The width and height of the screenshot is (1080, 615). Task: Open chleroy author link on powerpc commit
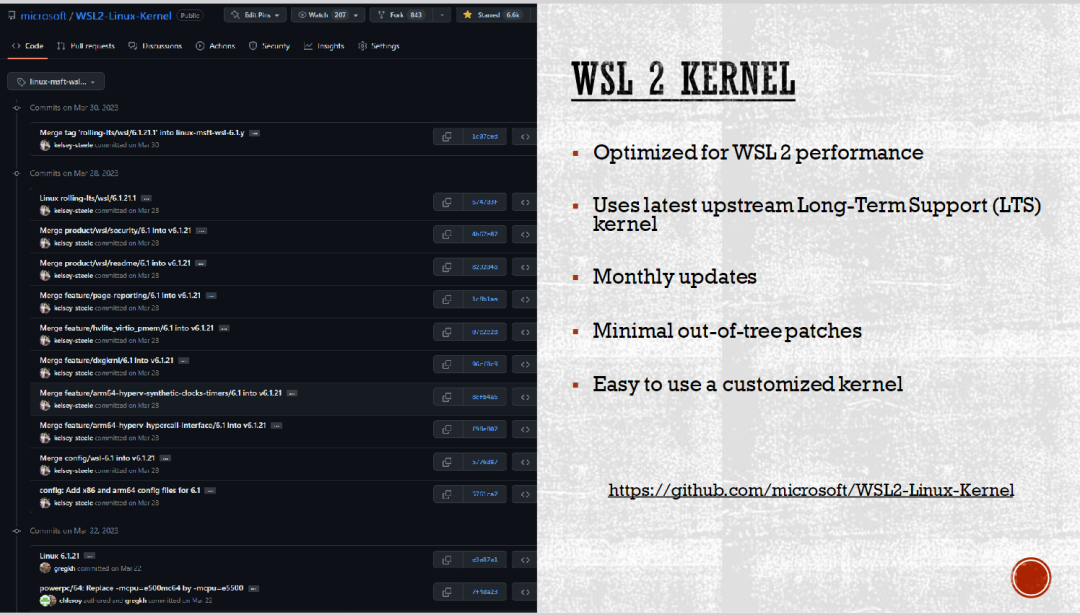(x=70, y=601)
